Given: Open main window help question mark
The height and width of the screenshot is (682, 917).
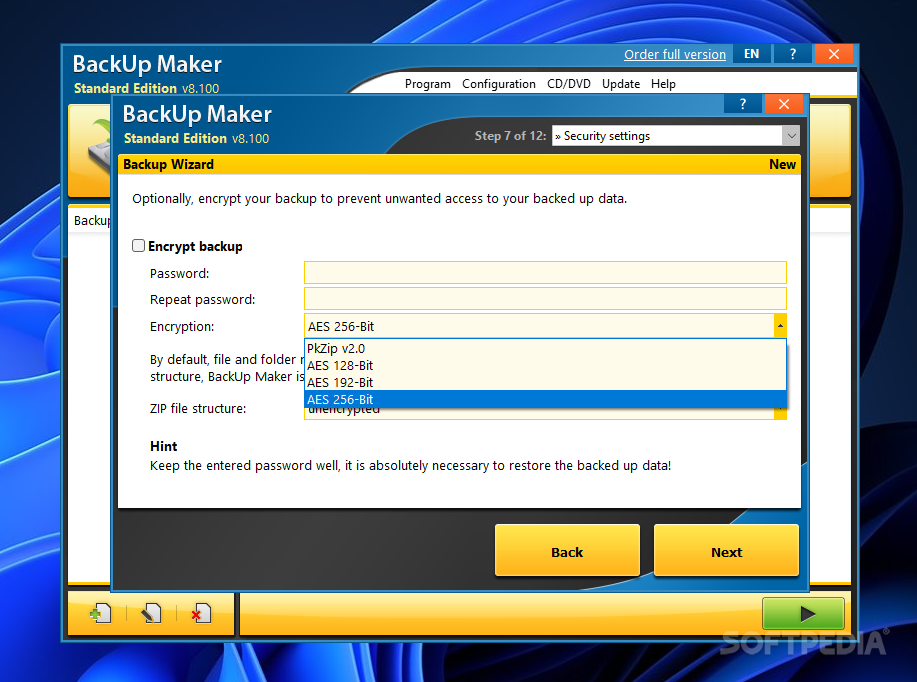Looking at the screenshot, I should 792,54.
